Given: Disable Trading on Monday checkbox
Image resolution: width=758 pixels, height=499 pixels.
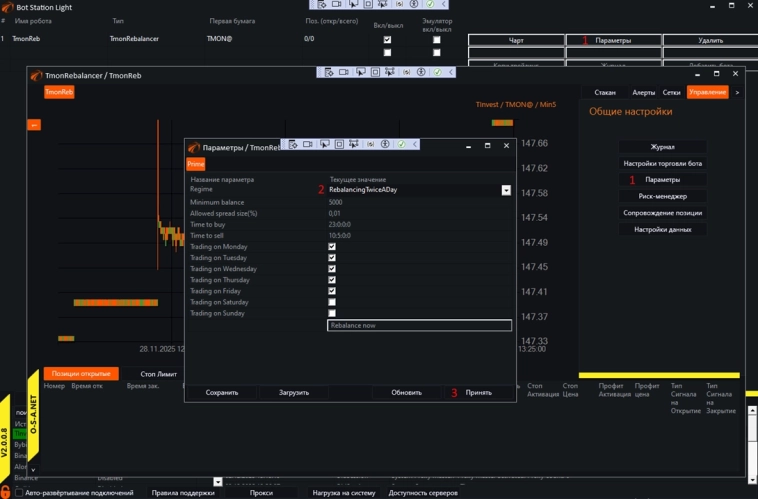Looking at the screenshot, I should [332, 247].
